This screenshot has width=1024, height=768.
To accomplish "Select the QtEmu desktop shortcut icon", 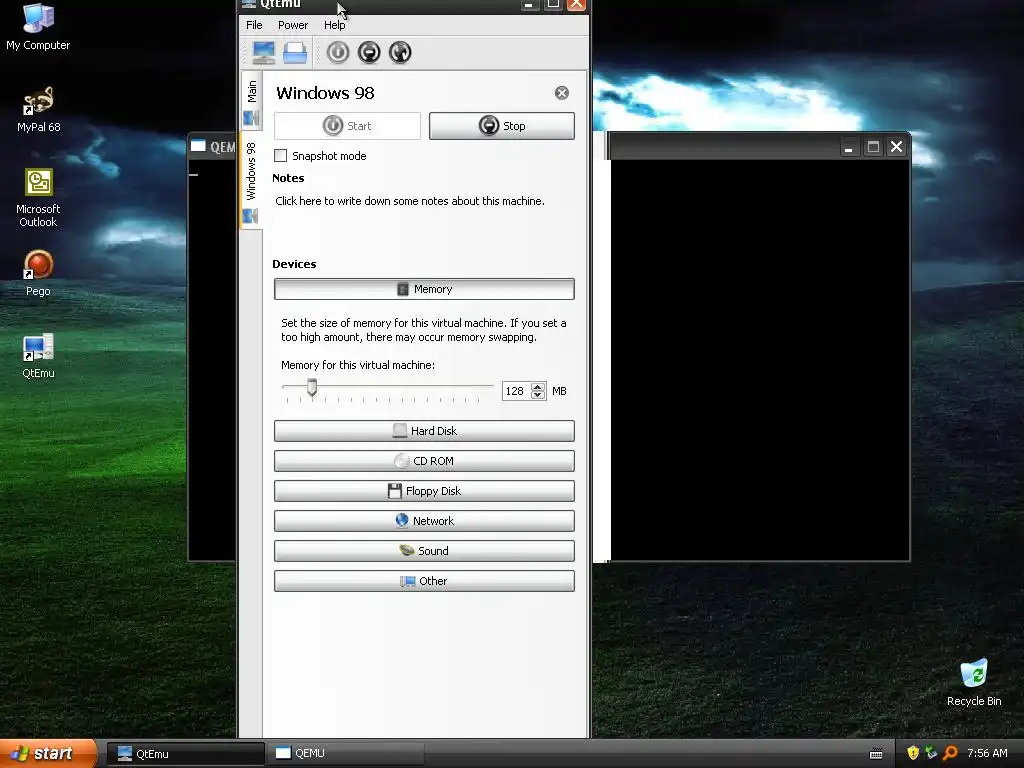I will [38, 356].
